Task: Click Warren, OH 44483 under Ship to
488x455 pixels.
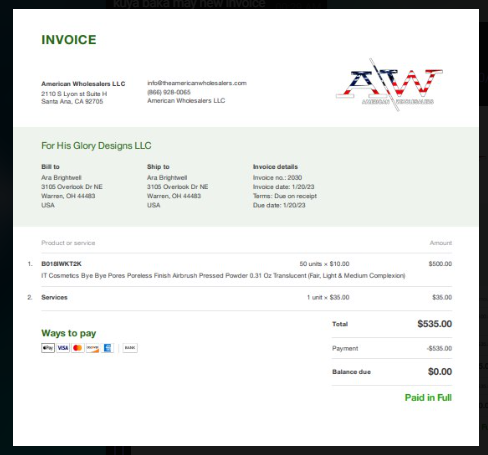Action: coord(174,196)
